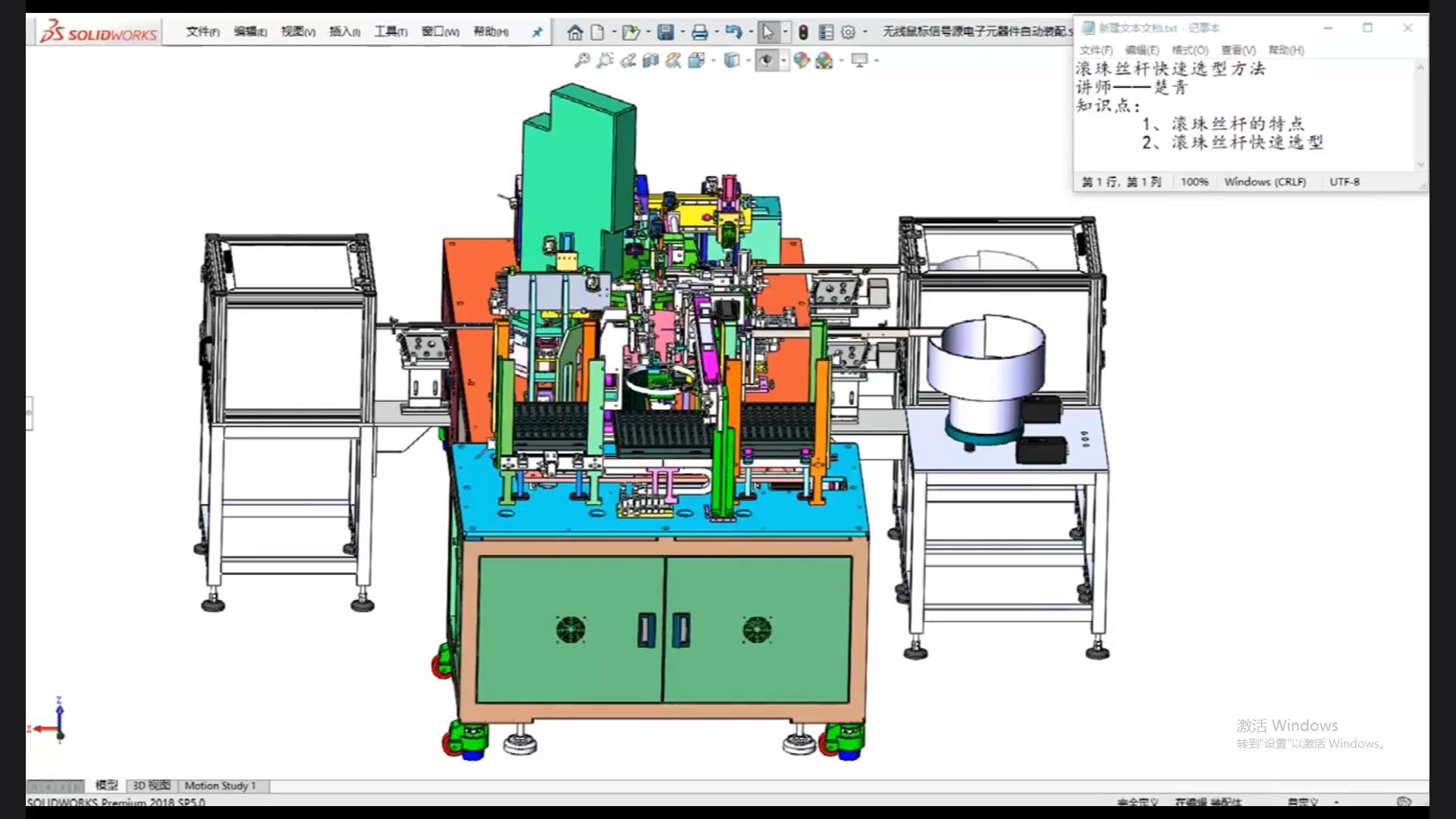The width and height of the screenshot is (1456, 819).
Task: Open the Options gear icon
Action: pyautogui.click(x=848, y=32)
